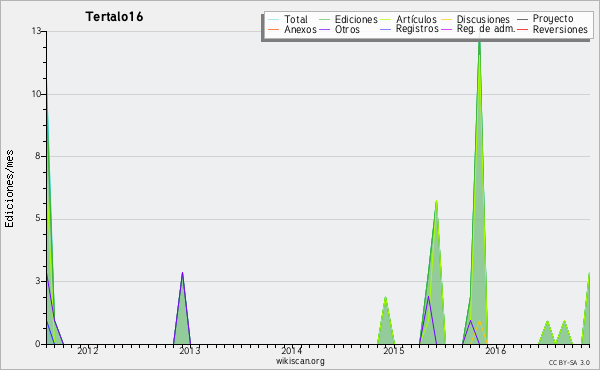Viewport: 600px width, 370px height.
Task: Click the wikiscan.org source label
Action: click(x=300, y=361)
